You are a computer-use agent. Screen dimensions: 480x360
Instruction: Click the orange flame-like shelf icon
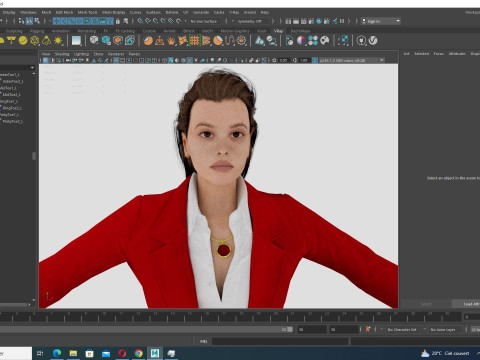tap(171, 41)
